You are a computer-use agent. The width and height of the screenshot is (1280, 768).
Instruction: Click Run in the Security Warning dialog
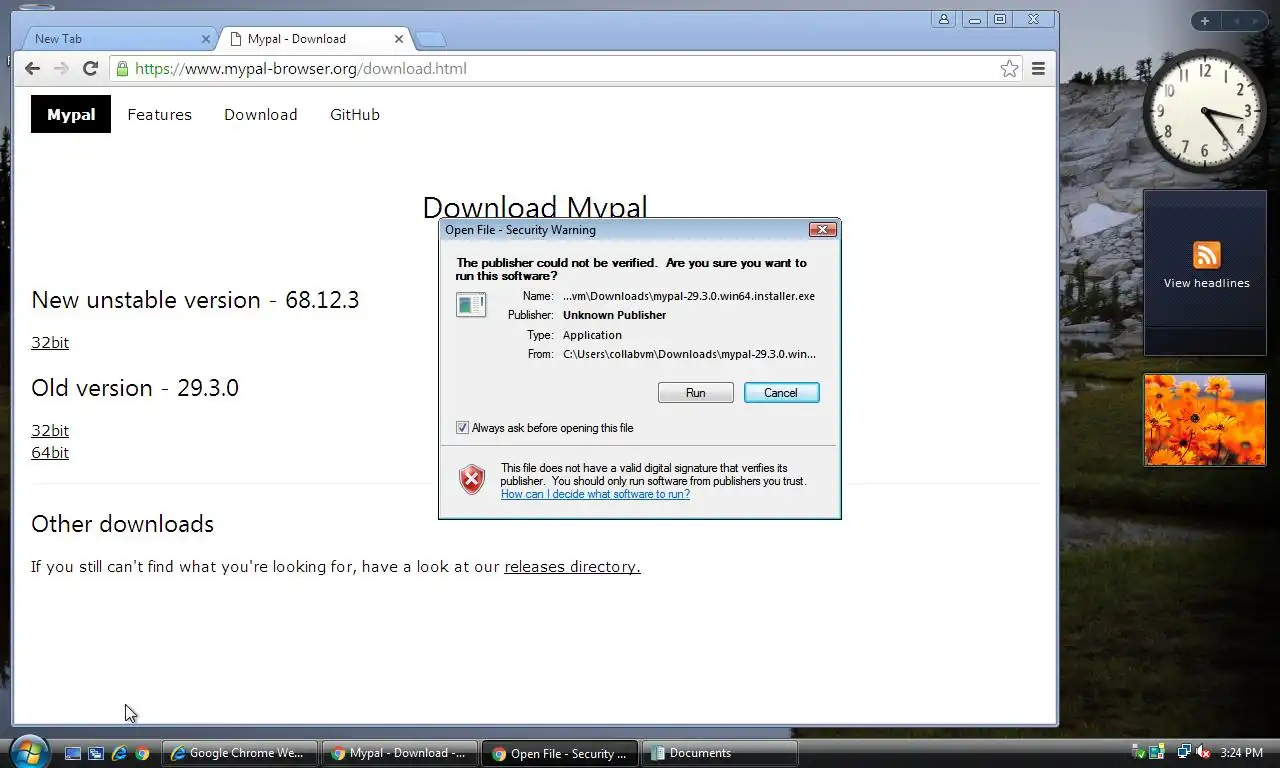point(695,393)
